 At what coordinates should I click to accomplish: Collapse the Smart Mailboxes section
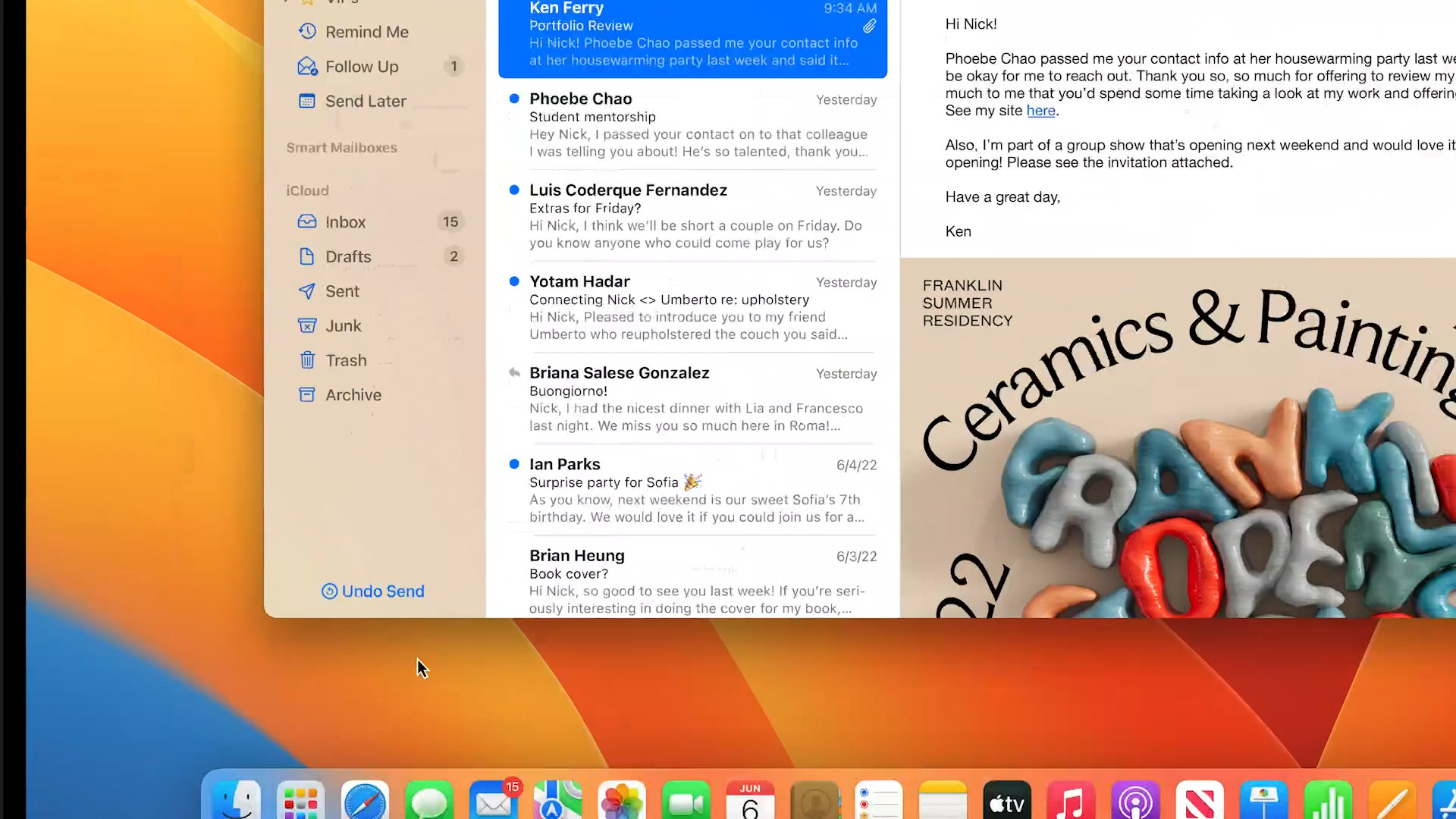[341, 147]
